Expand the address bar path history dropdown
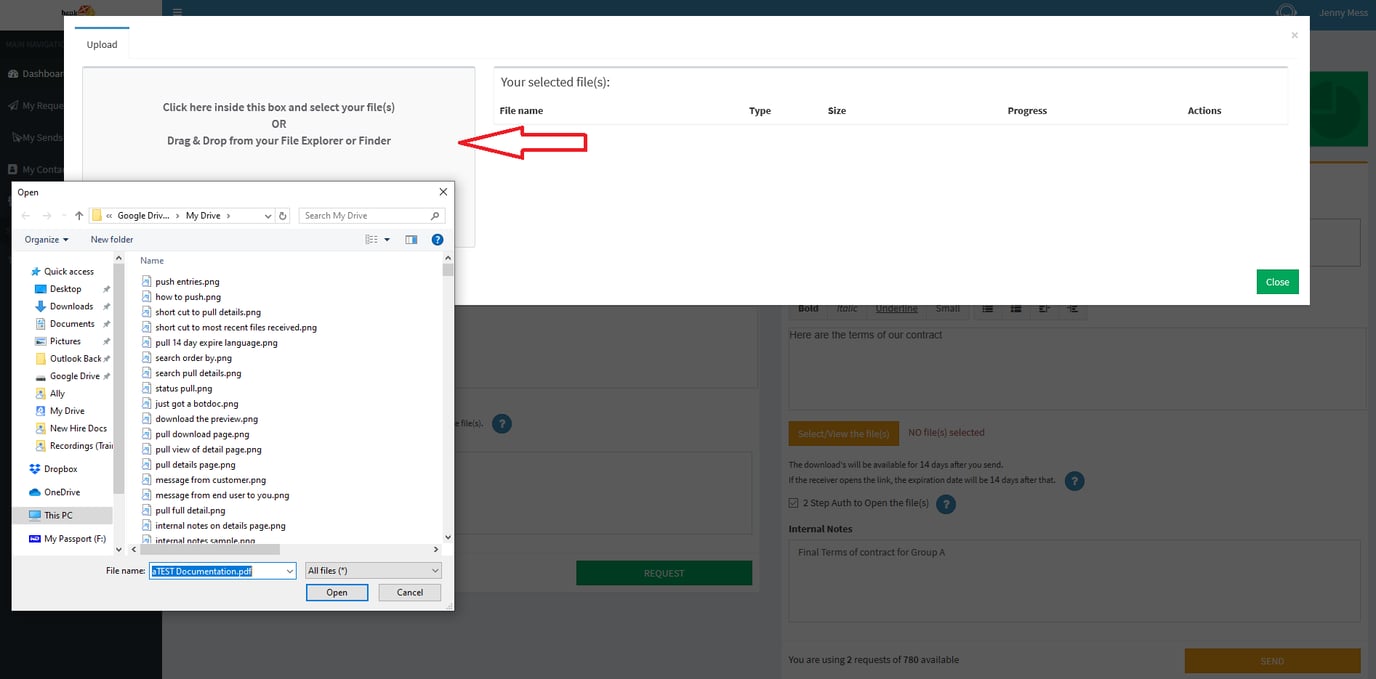The height and width of the screenshot is (679, 1376). click(268, 216)
